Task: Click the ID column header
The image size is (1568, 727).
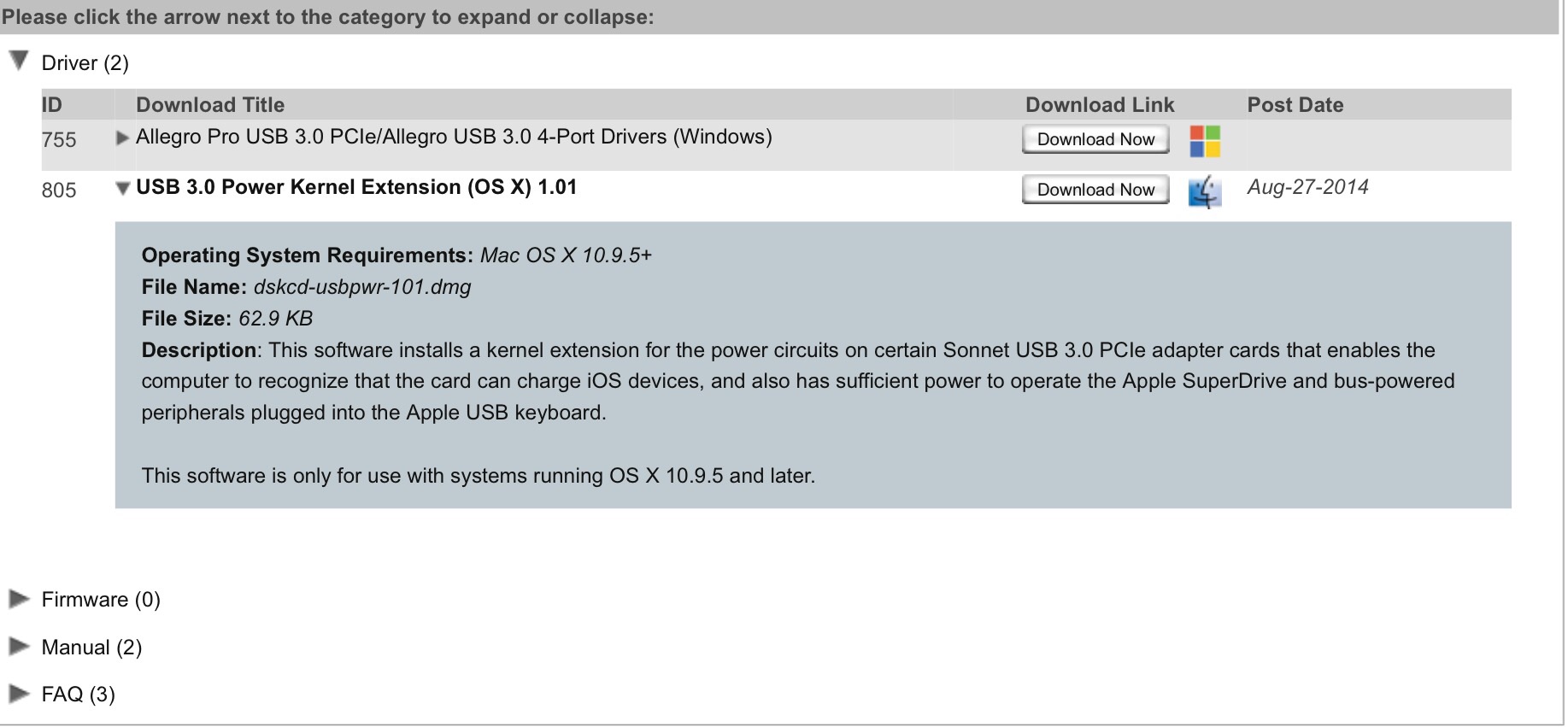Action: 52,105
